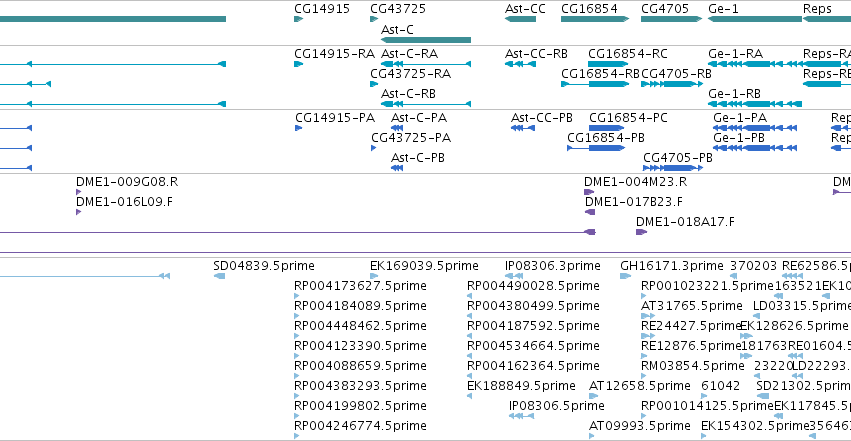Open EST RP004199802.5prime
Screen dimensions: 851x441
coord(360,406)
